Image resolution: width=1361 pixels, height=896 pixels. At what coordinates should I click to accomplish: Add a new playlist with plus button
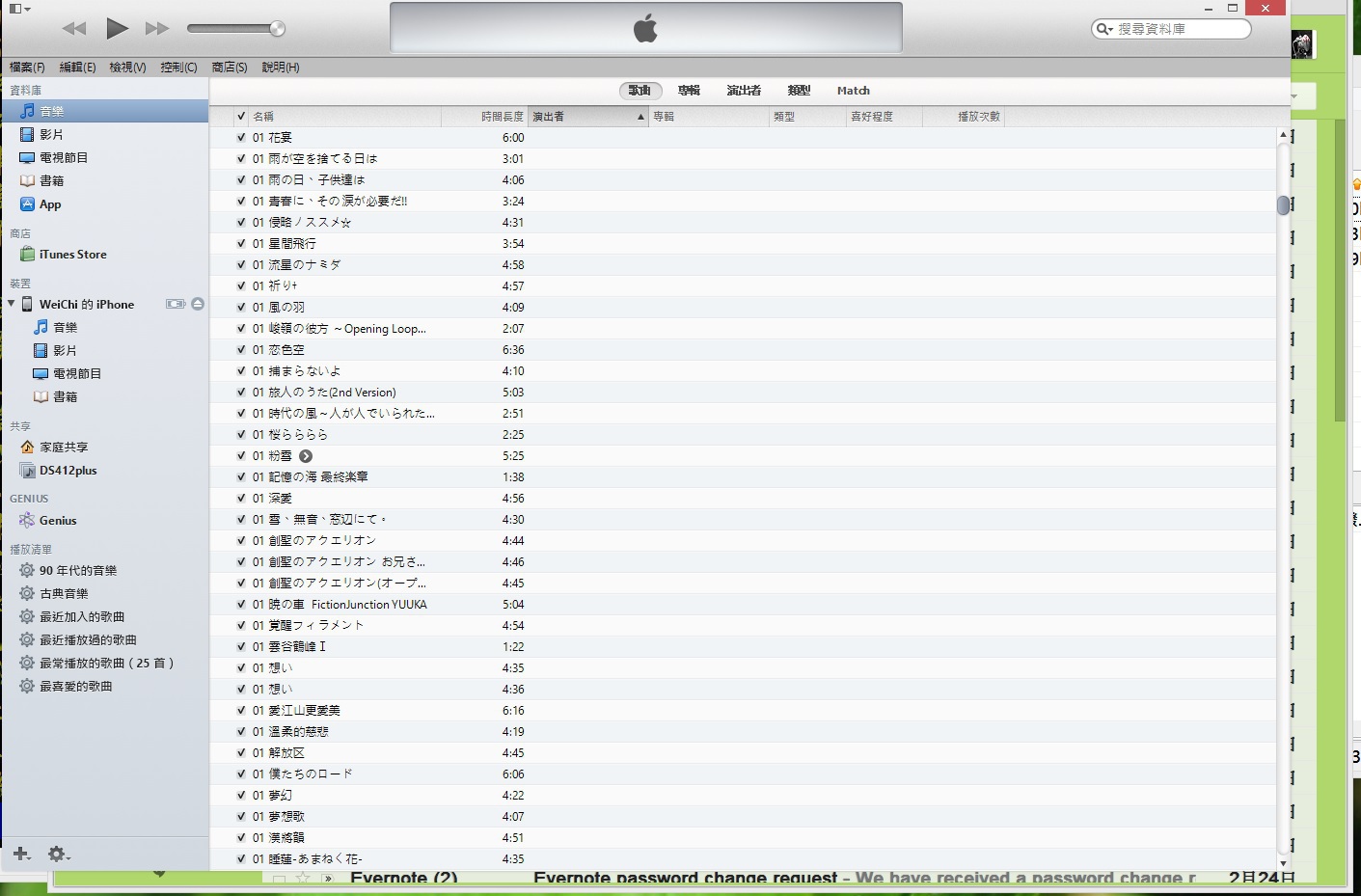(x=22, y=854)
